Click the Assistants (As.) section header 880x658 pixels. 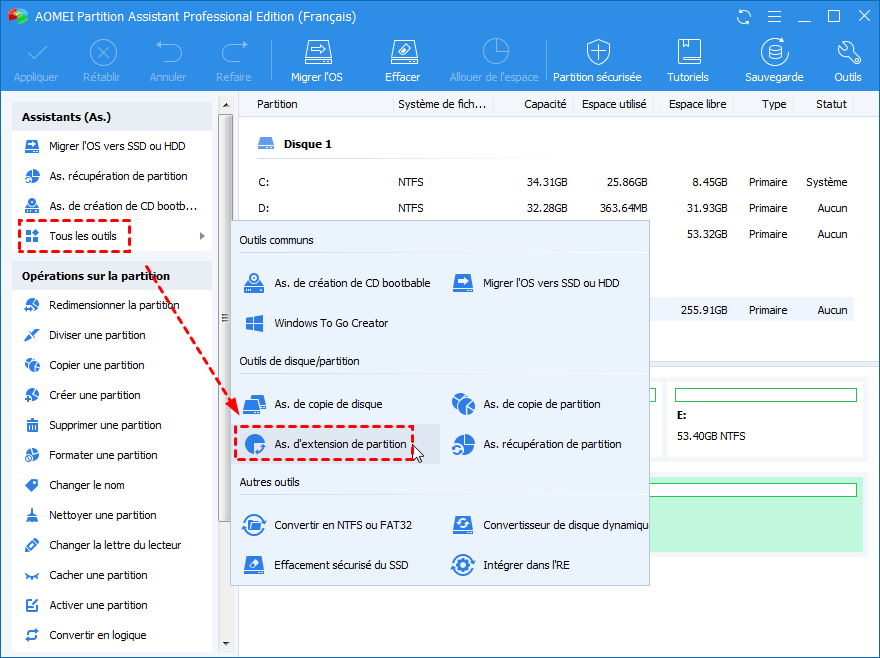click(x=112, y=117)
